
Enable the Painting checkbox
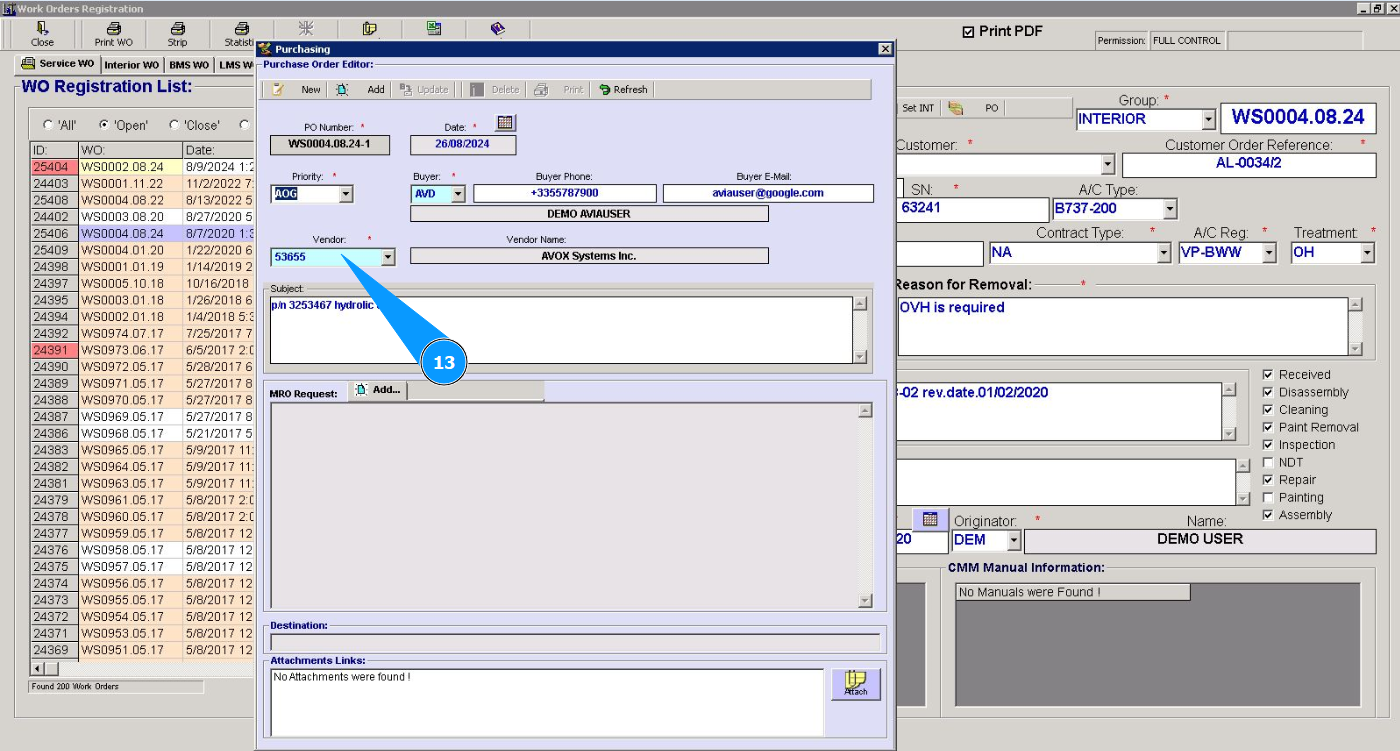click(1268, 497)
